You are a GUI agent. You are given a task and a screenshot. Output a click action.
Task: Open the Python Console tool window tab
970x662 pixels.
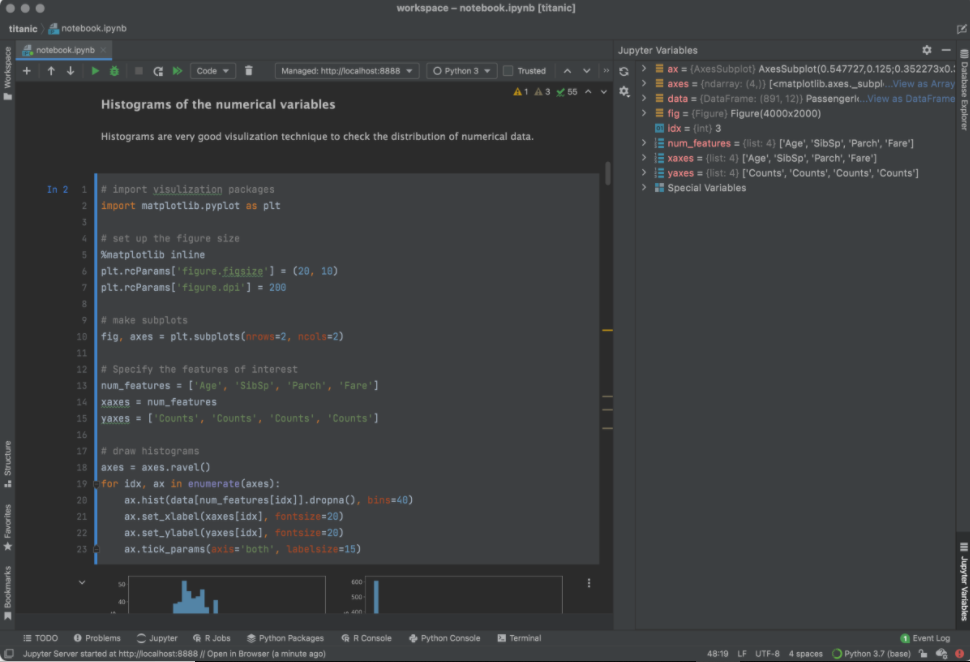click(x=444, y=638)
